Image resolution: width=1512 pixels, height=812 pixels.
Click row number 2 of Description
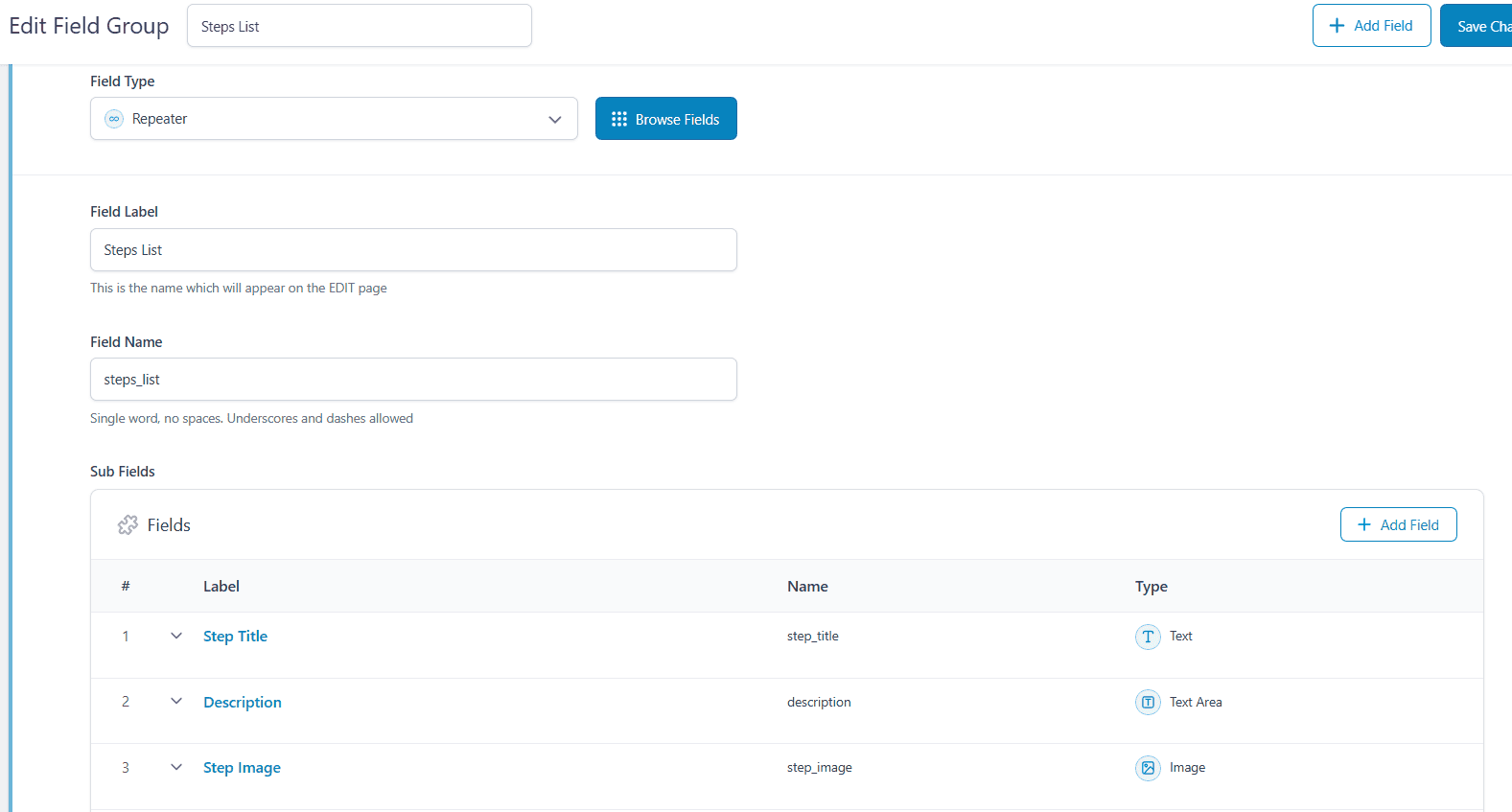coord(126,702)
